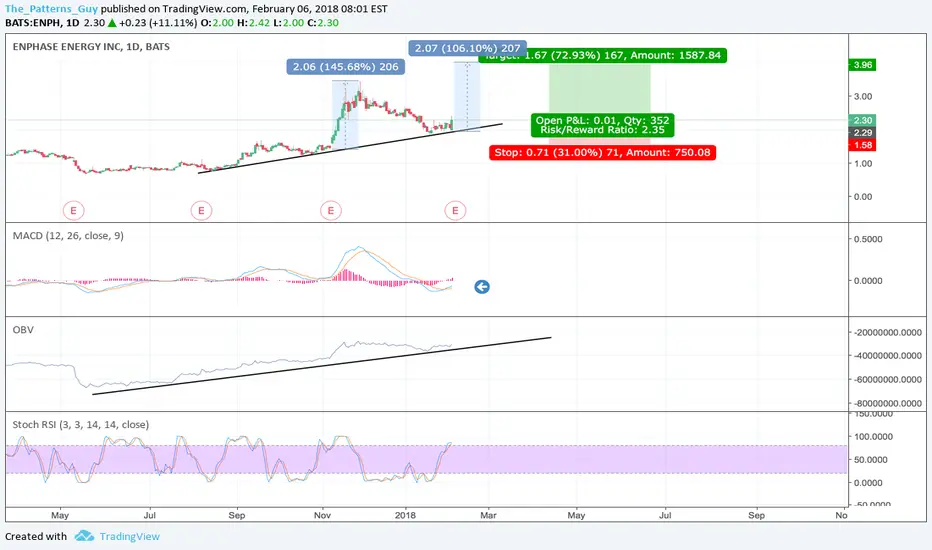Click the 0.5000 MACD scale value
Screen dimensions: 932x550
[868, 239]
